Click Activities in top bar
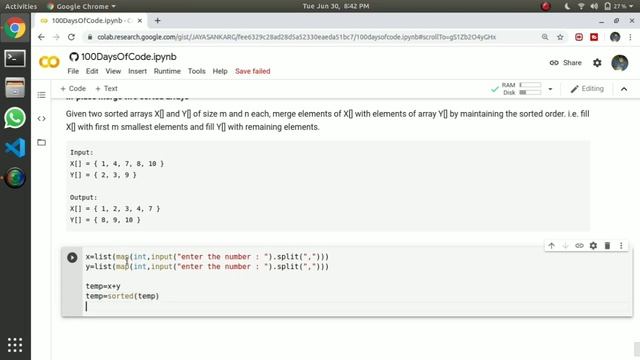 coord(21,6)
